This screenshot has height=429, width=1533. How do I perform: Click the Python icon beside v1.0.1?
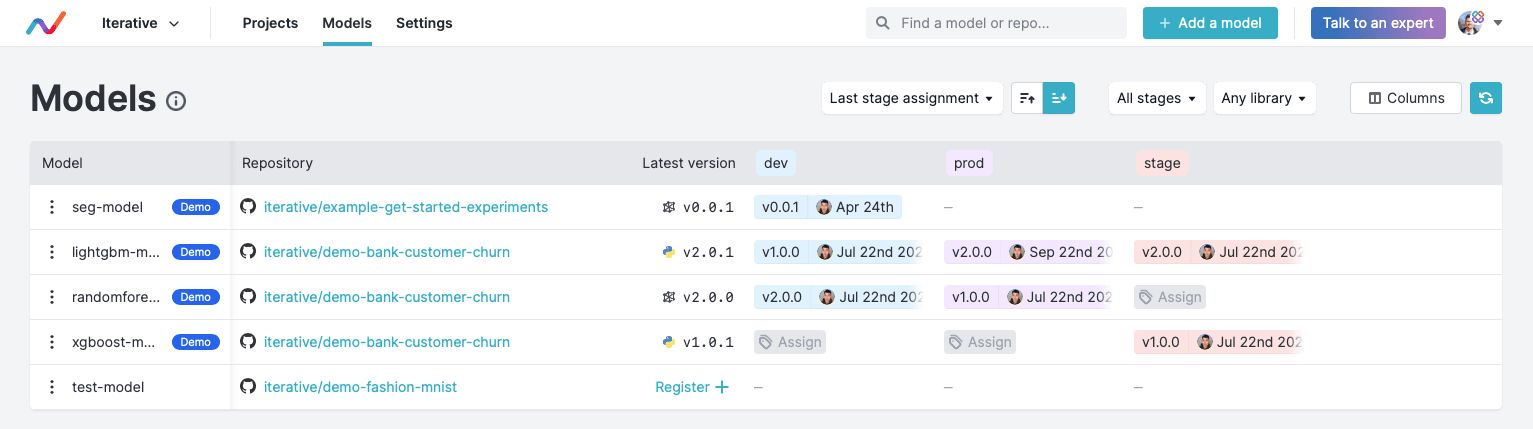669,342
